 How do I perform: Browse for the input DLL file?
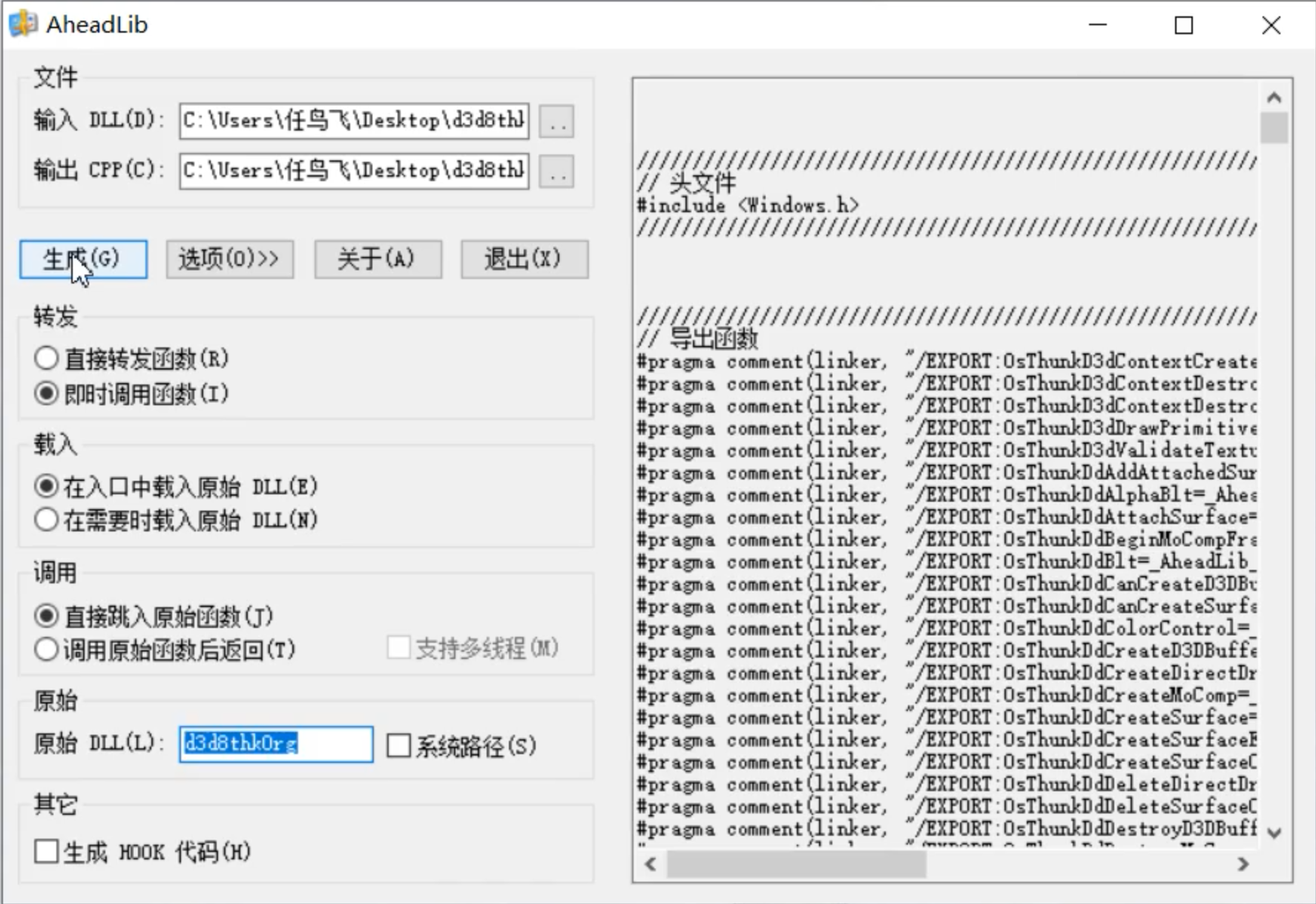tap(556, 121)
